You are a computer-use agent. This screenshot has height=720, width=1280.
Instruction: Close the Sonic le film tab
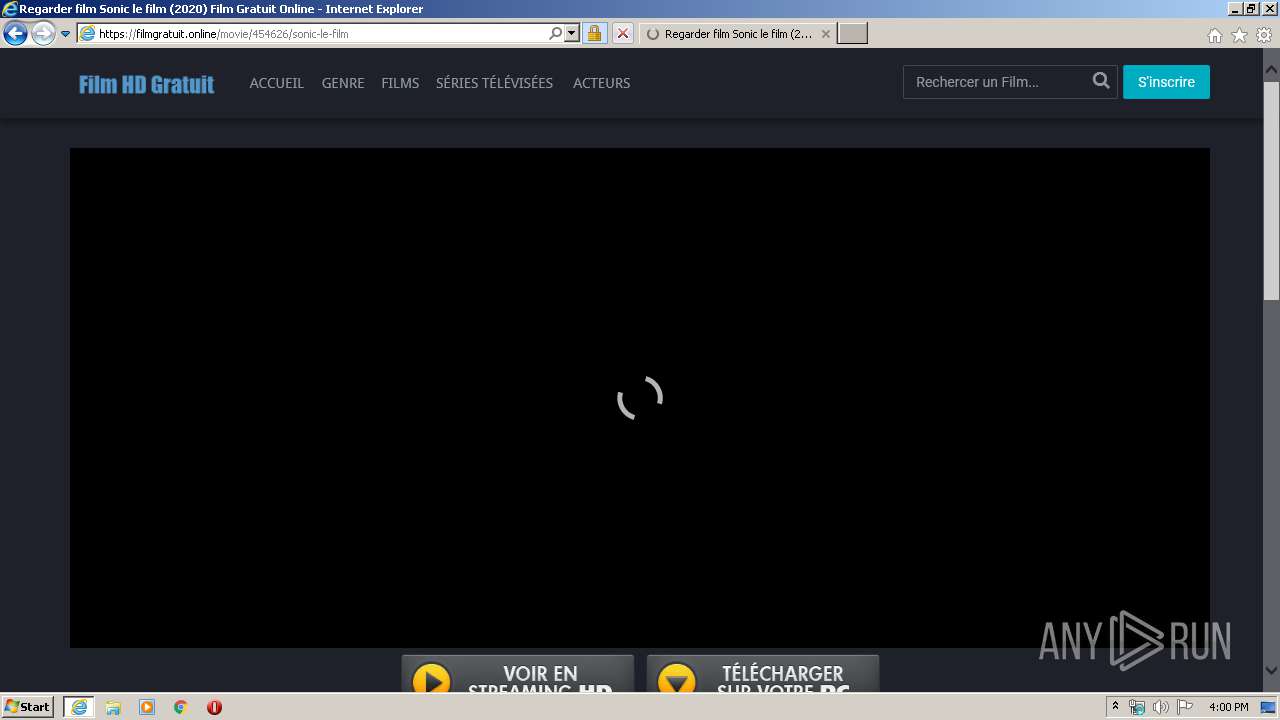(x=826, y=33)
